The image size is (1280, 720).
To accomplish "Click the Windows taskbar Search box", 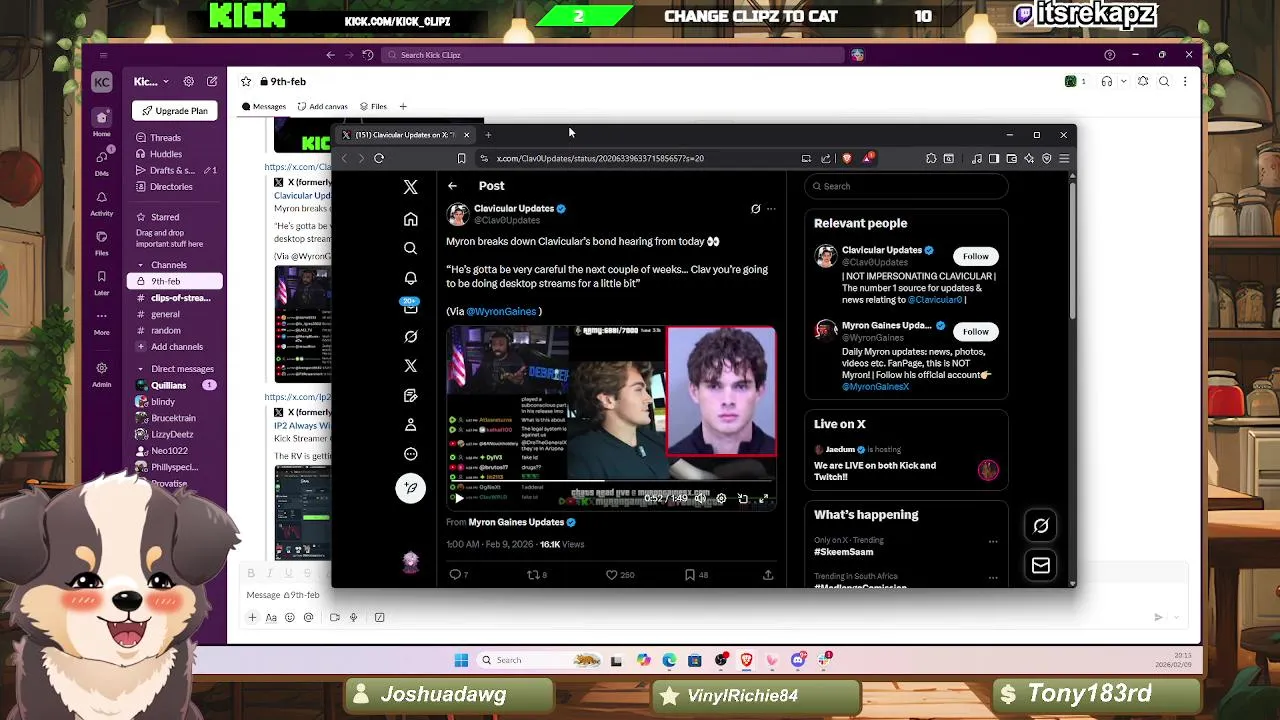I will point(540,660).
